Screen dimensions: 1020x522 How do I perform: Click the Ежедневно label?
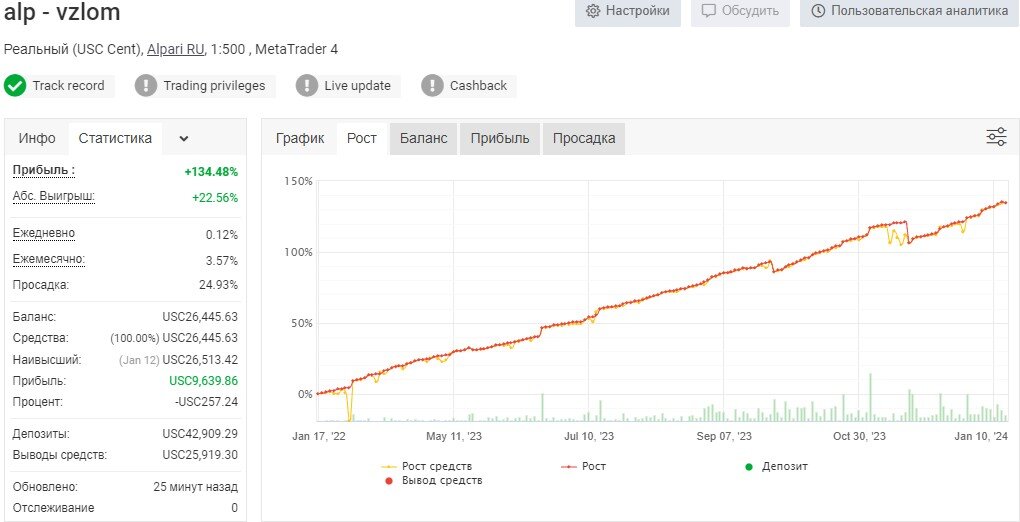point(44,233)
